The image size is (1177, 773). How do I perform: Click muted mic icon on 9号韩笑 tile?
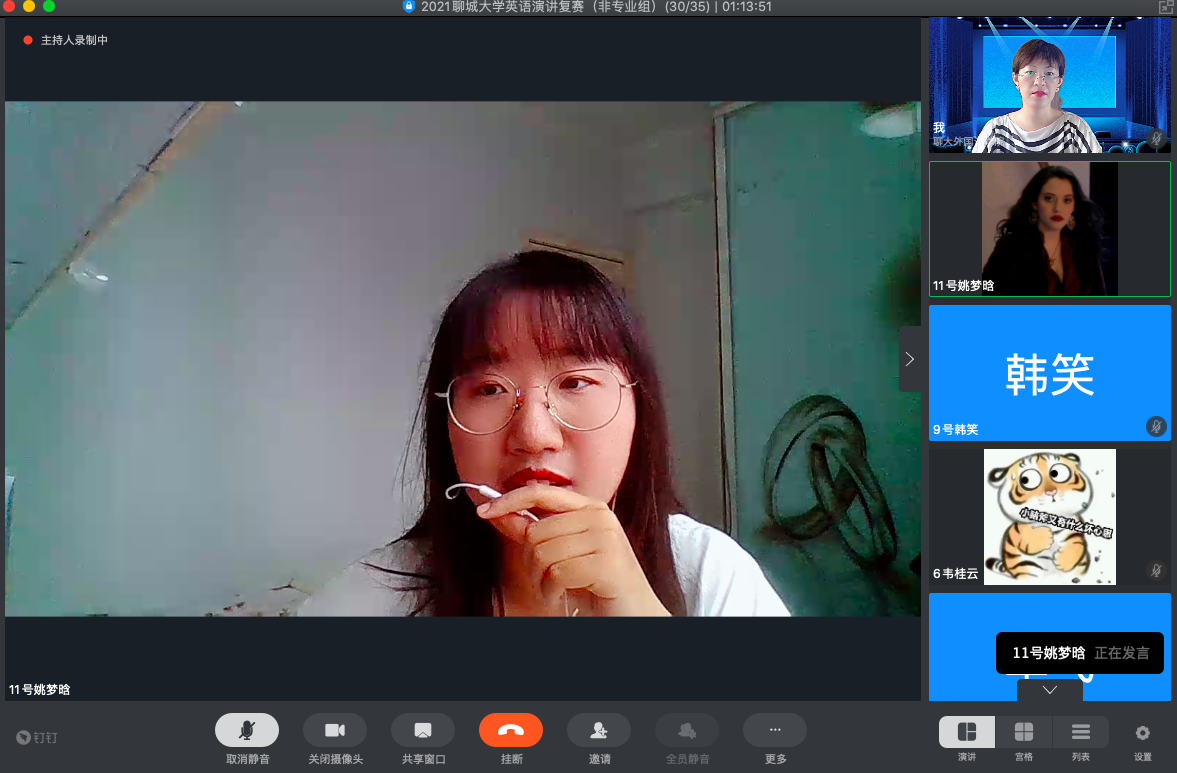coord(1156,427)
